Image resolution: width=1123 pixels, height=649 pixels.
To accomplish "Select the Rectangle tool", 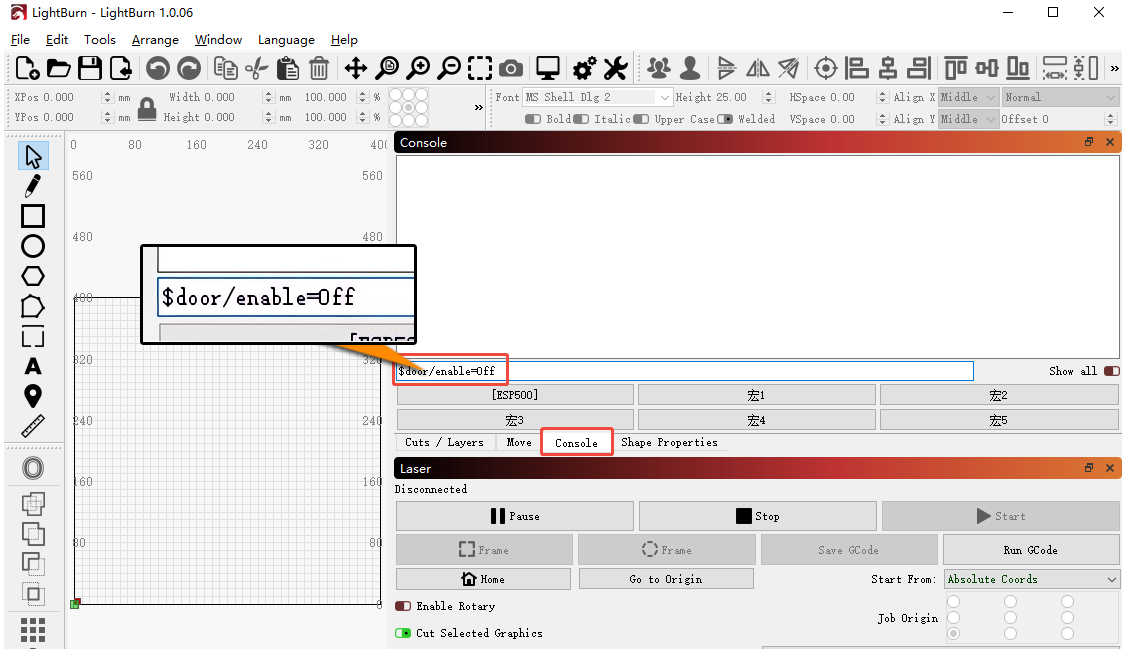I will 33,216.
